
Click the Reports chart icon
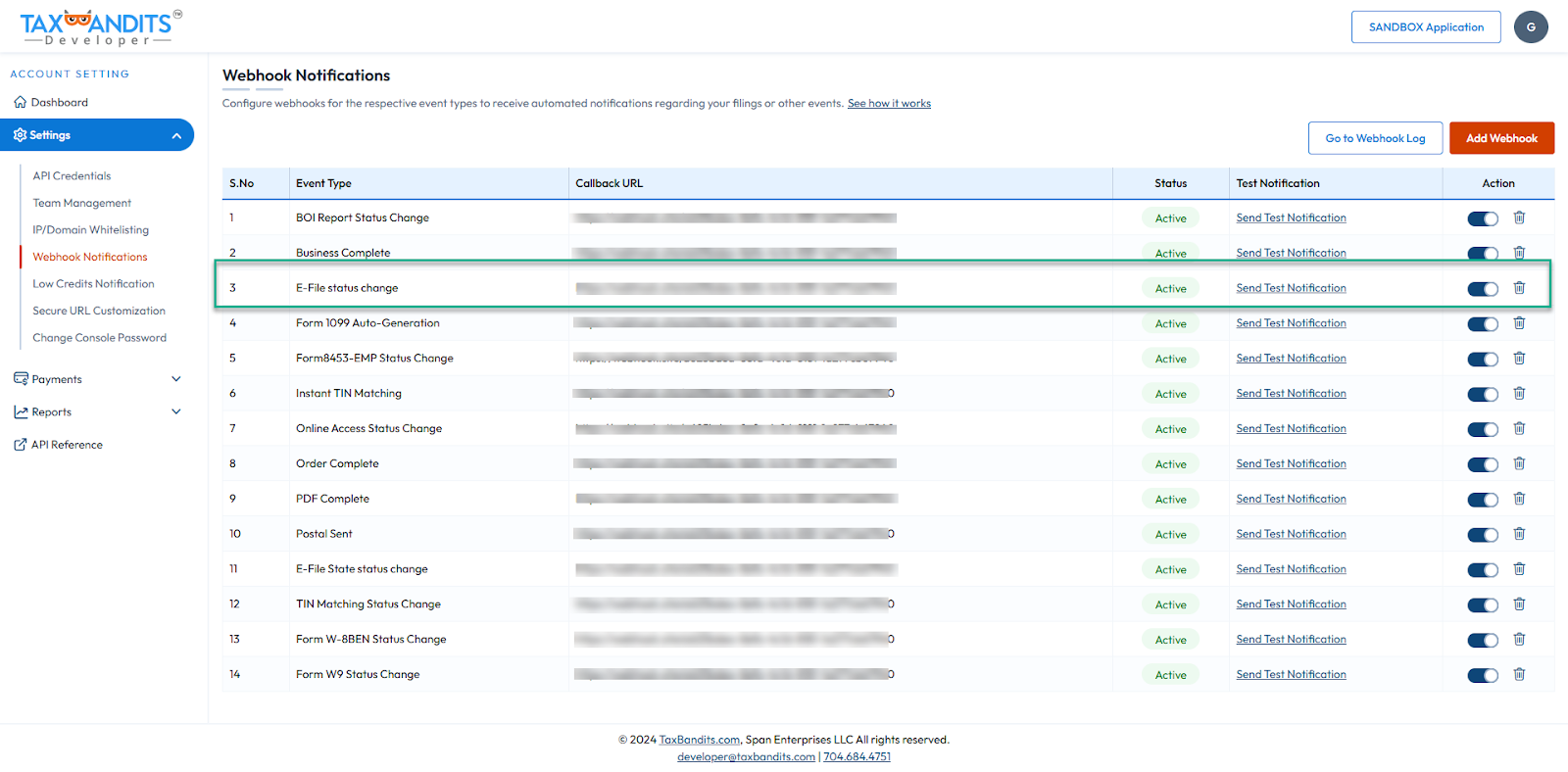[21, 412]
